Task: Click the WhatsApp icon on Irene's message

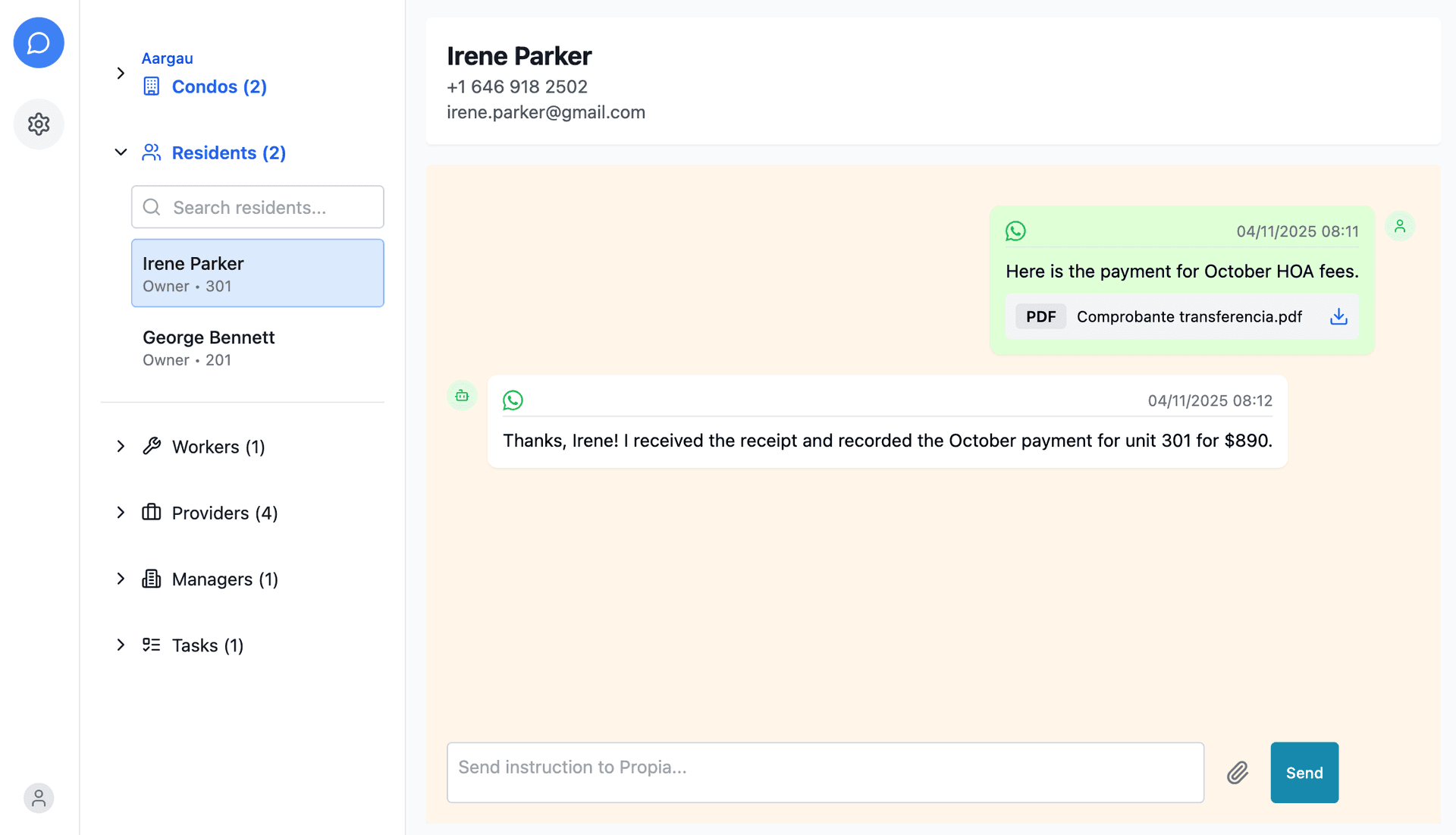Action: [1015, 231]
